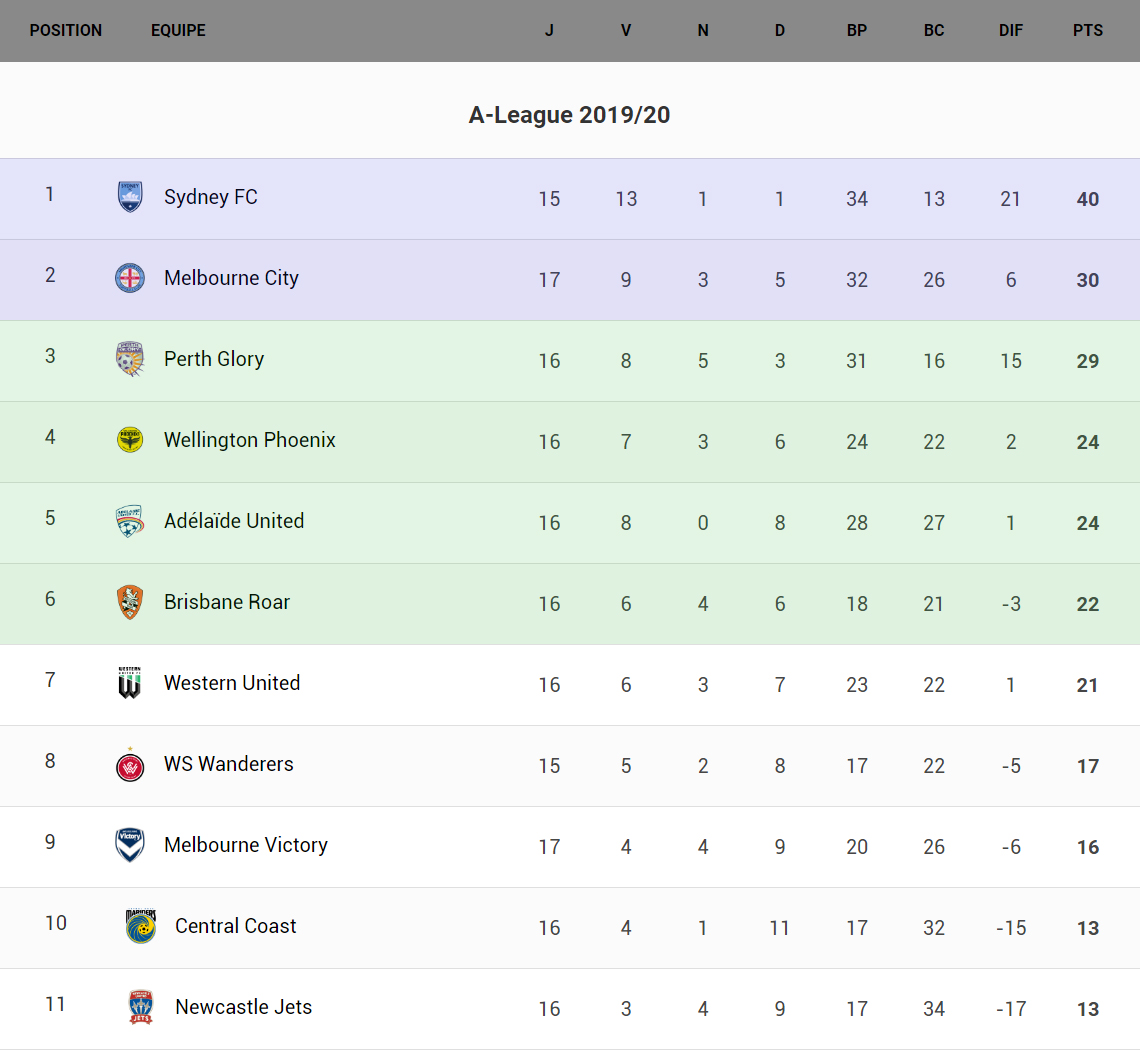This screenshot has height=1058, width=1140.
Task: Click the DIF column header
Action: pos(1011,31)
